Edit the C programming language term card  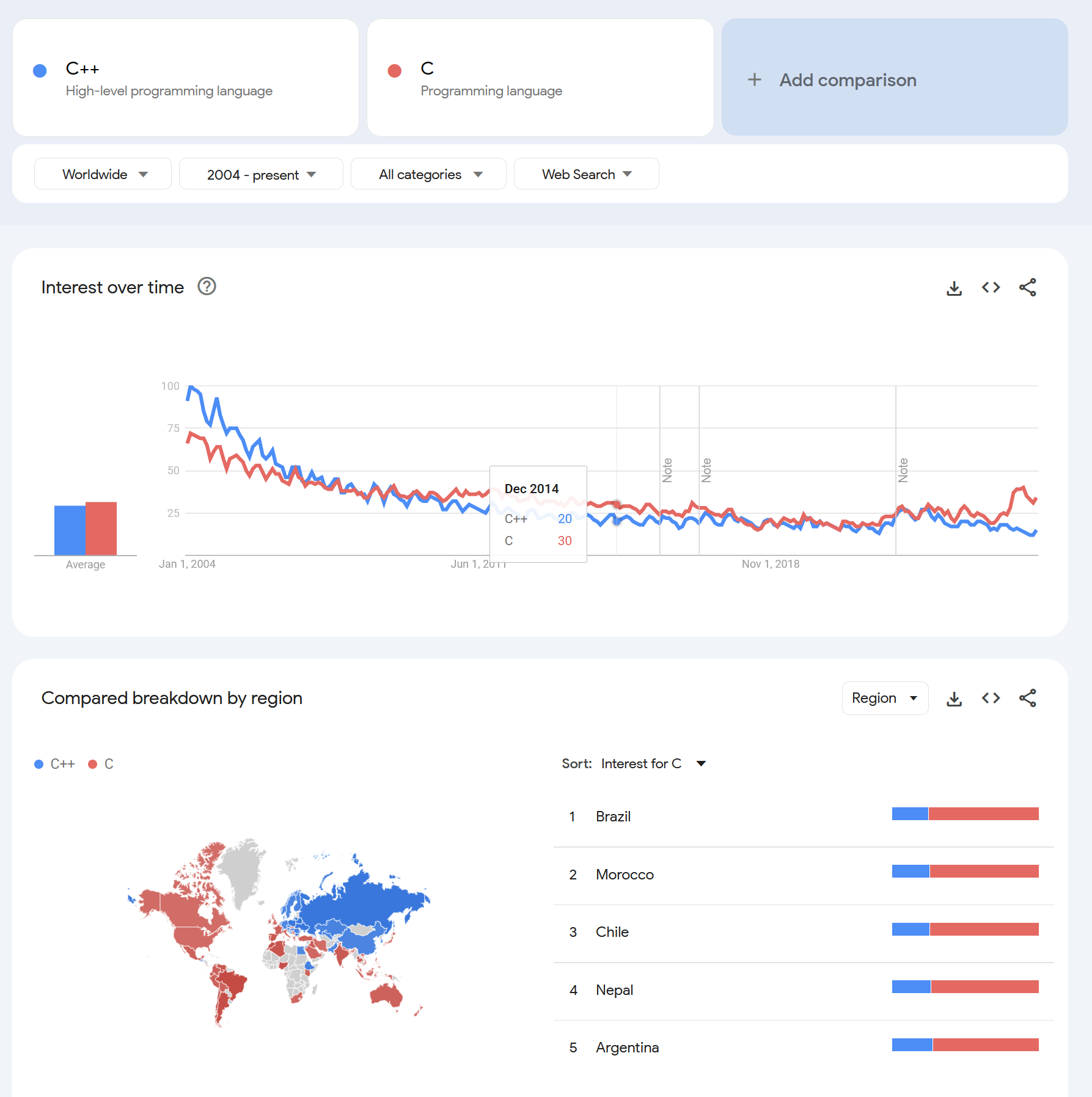tap(540, 78)
